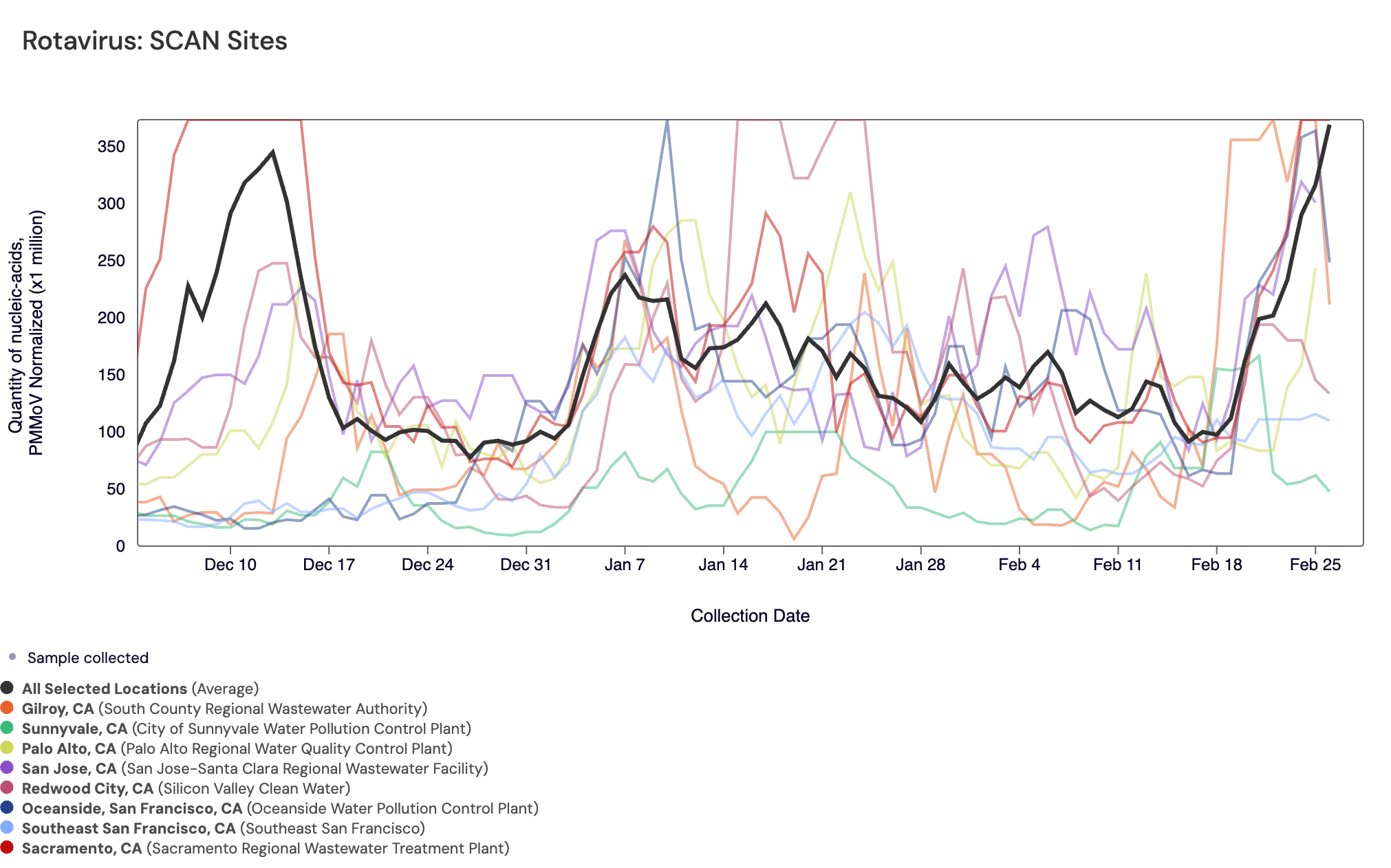
Task: Click the purple San Jose legend dot
Action: pos(7,768)
